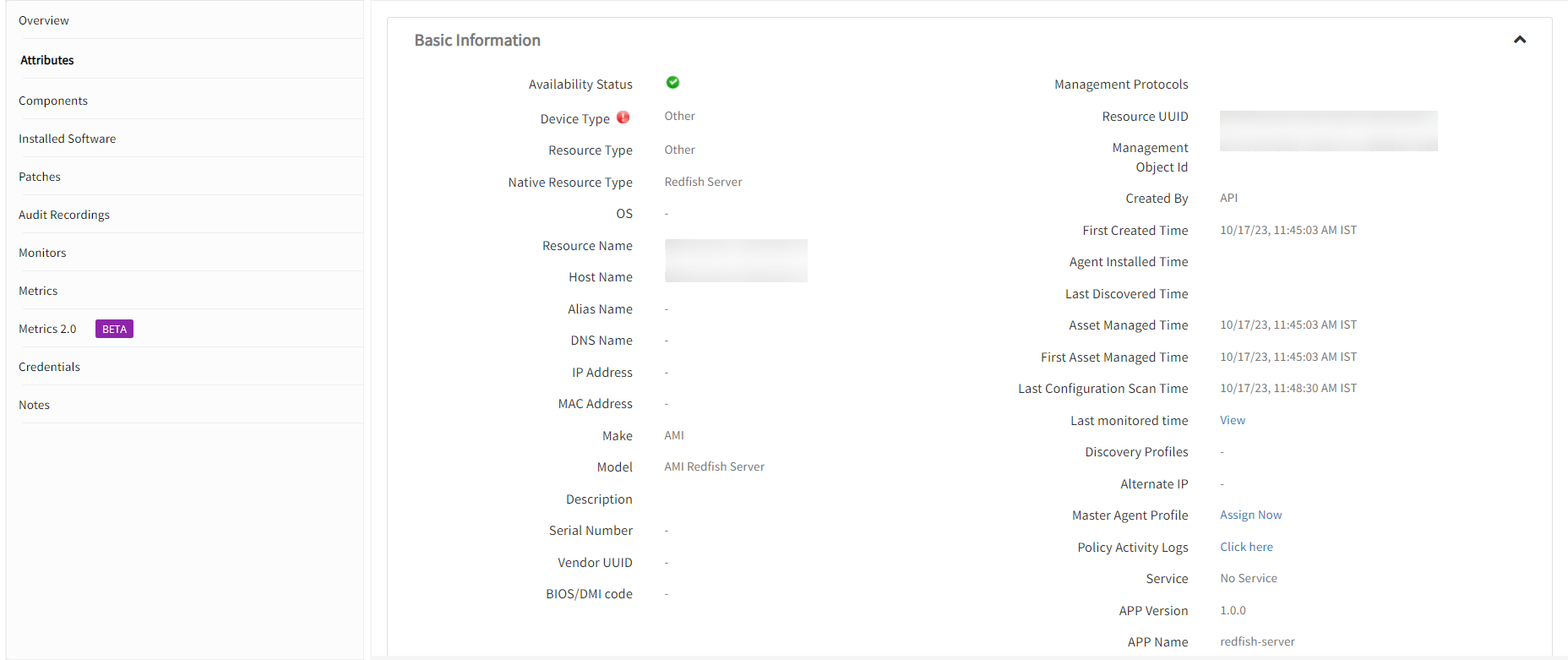This screenshot has height=660, width=1568.
Task: Click the Created By value API
Action: [1228, 198]
